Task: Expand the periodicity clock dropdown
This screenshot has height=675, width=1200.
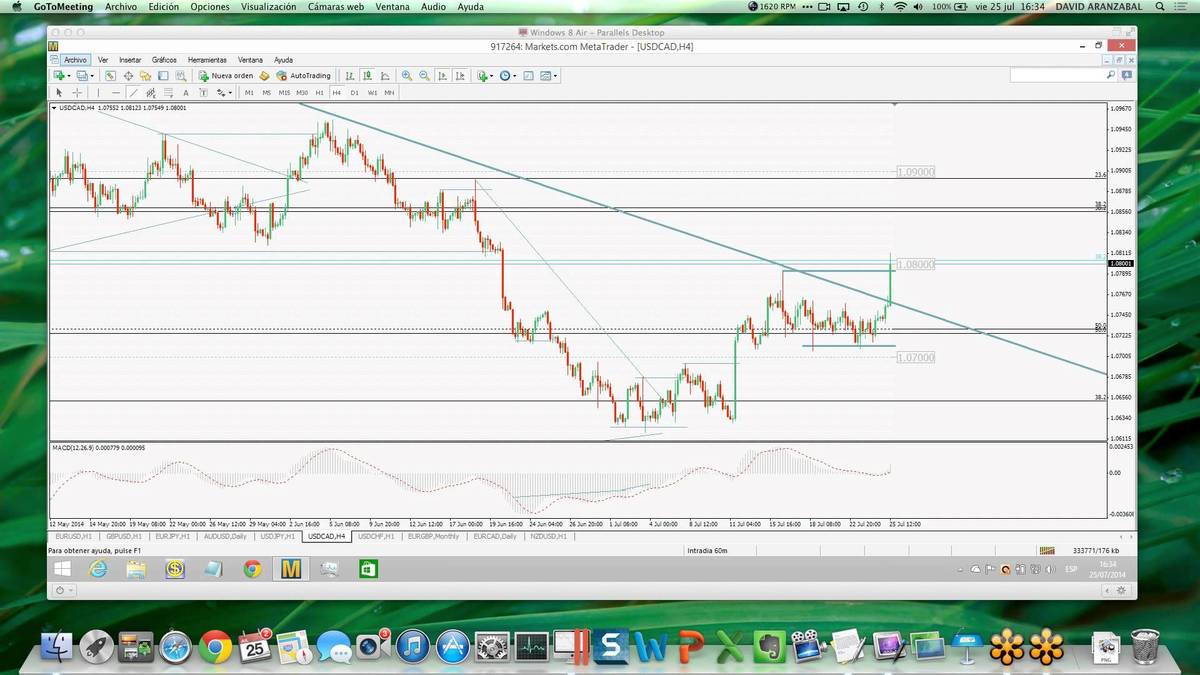Action: pos(515,76)
